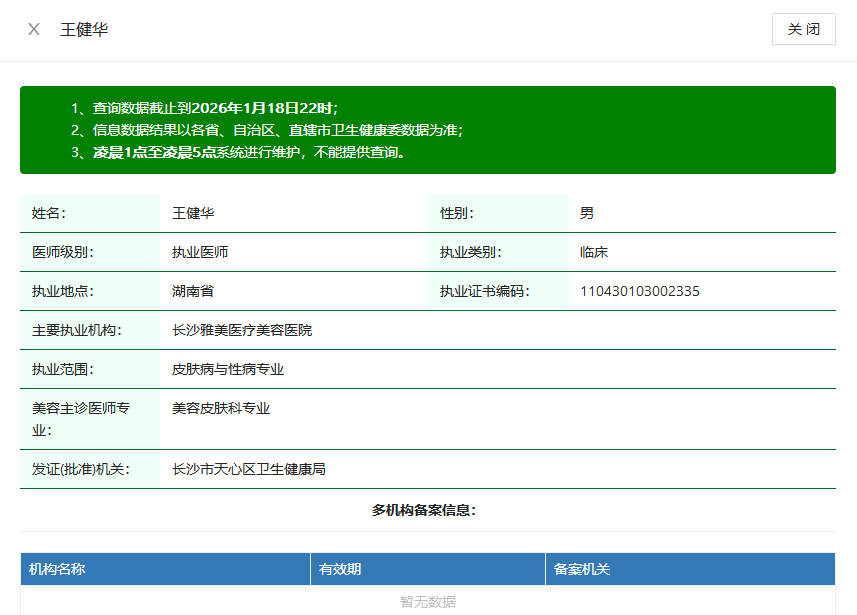Select institution 长沙雅美医疗美容医院
This screenshot has width=857, height=615.
(242, 330)
